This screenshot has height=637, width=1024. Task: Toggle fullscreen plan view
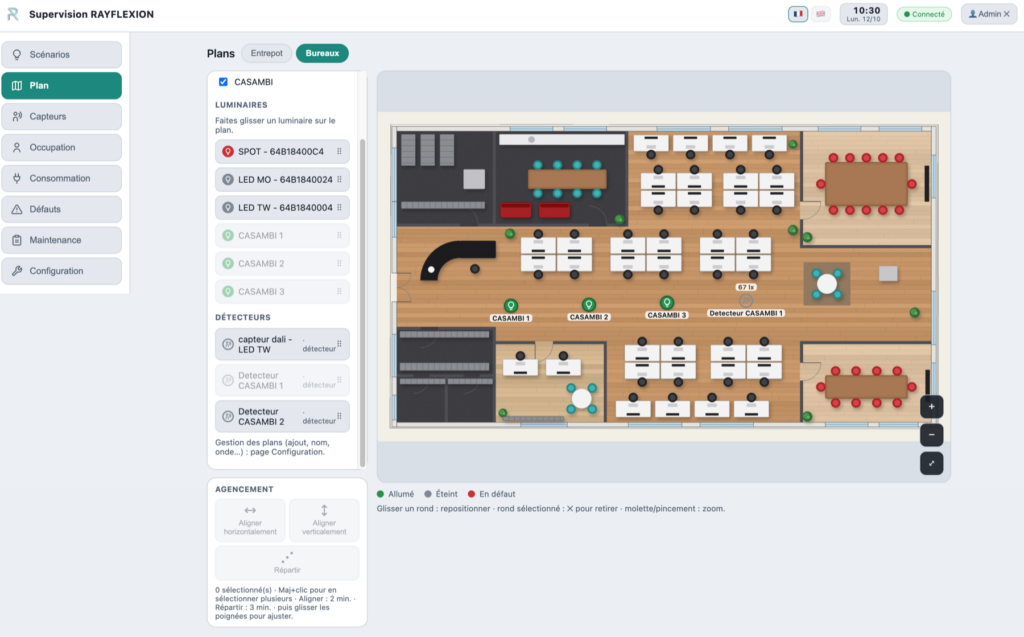pyautogui.click(x=931, y=464)
